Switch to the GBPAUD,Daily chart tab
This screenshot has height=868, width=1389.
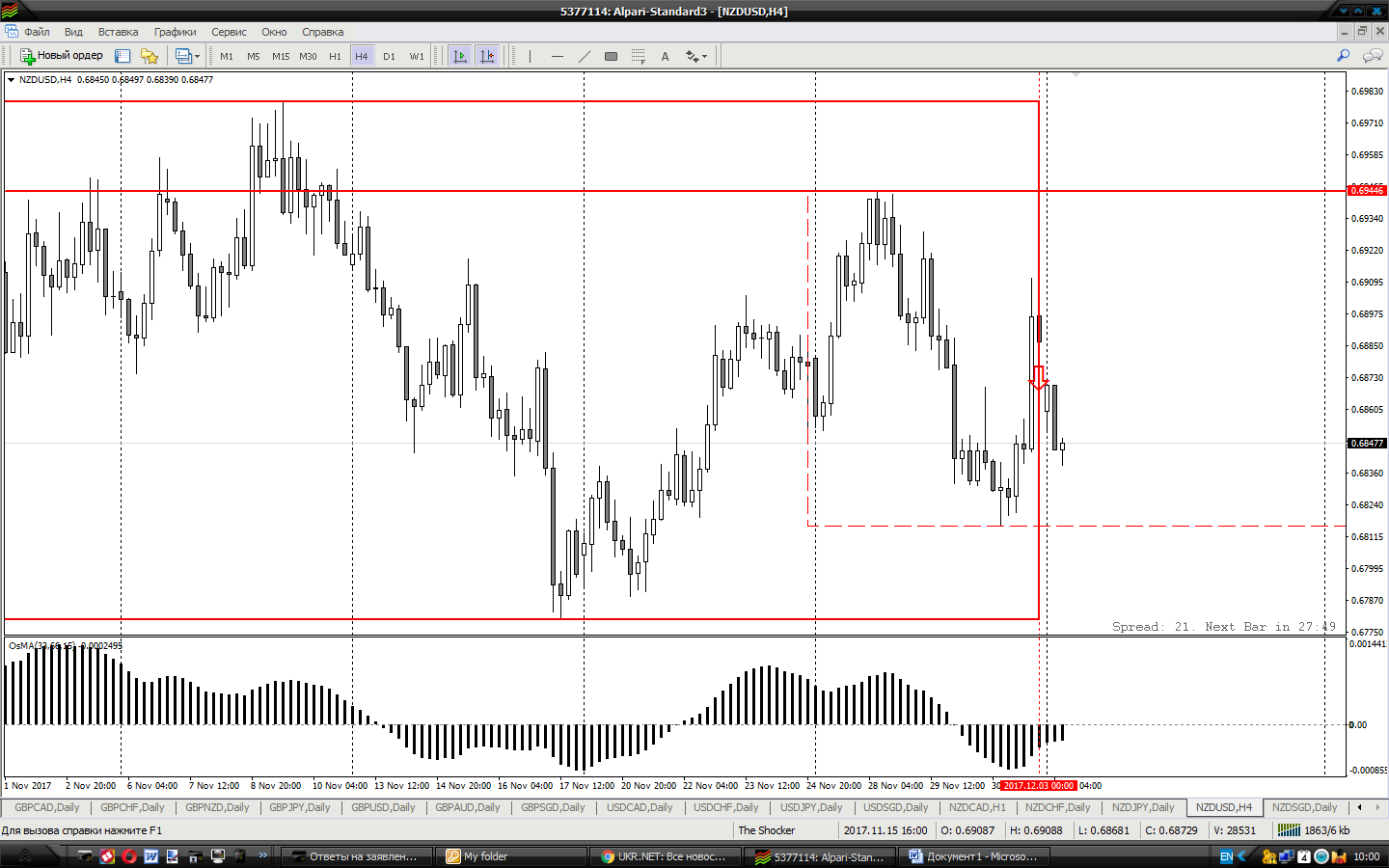[468, 807]
